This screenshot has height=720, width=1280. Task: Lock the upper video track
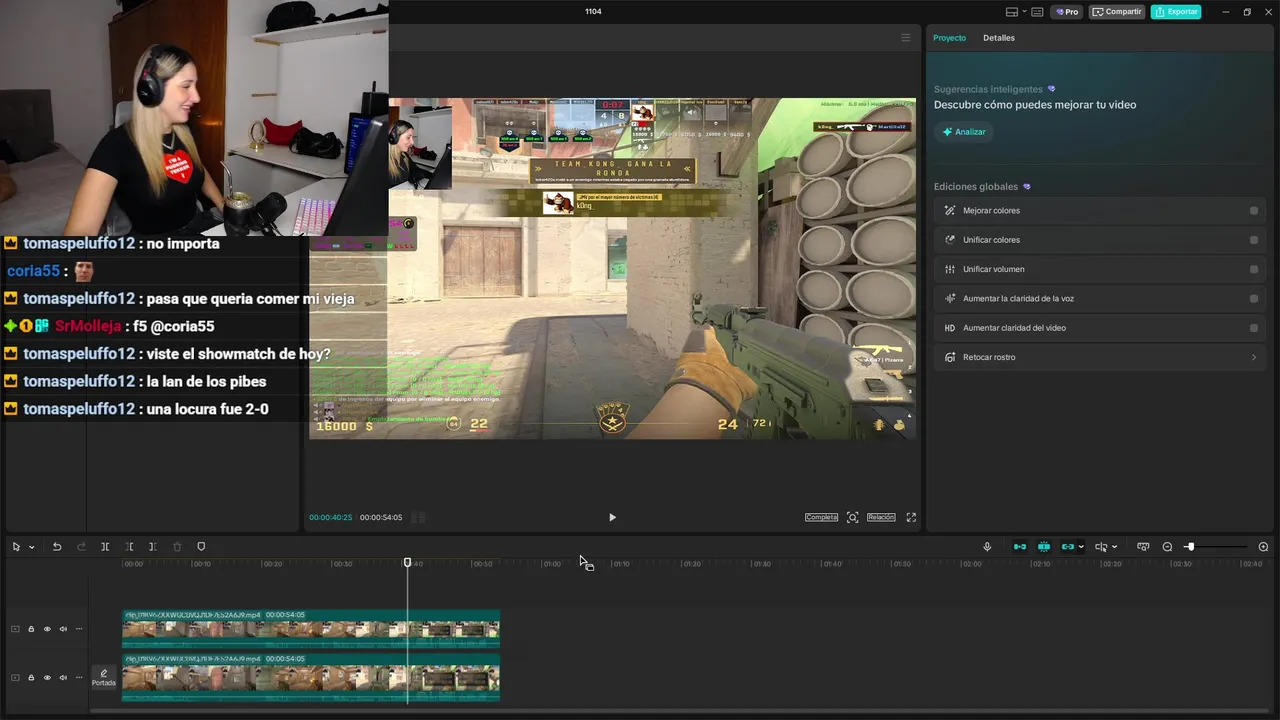(31, 629)
